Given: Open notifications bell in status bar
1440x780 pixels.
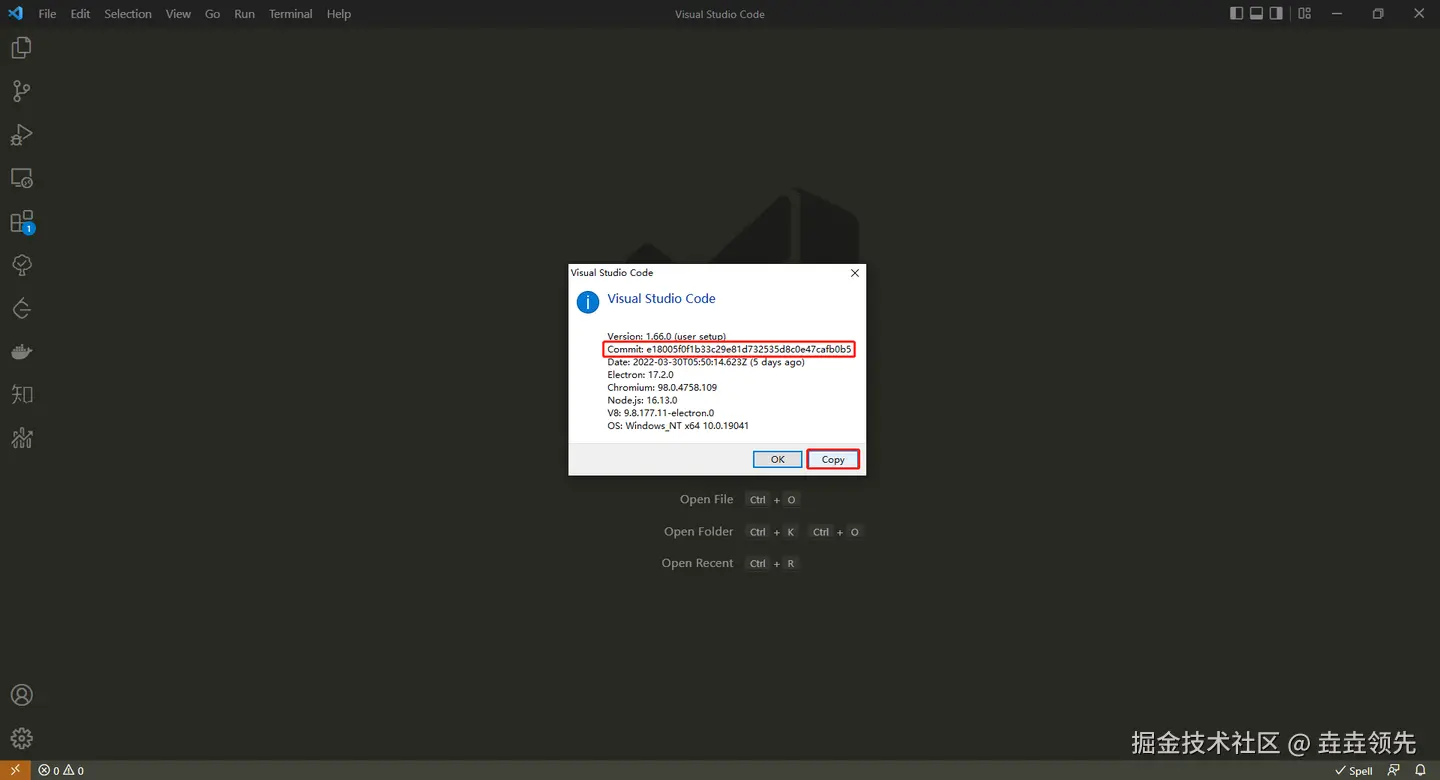Looking at the screenshot, I should coord(1420,770).
